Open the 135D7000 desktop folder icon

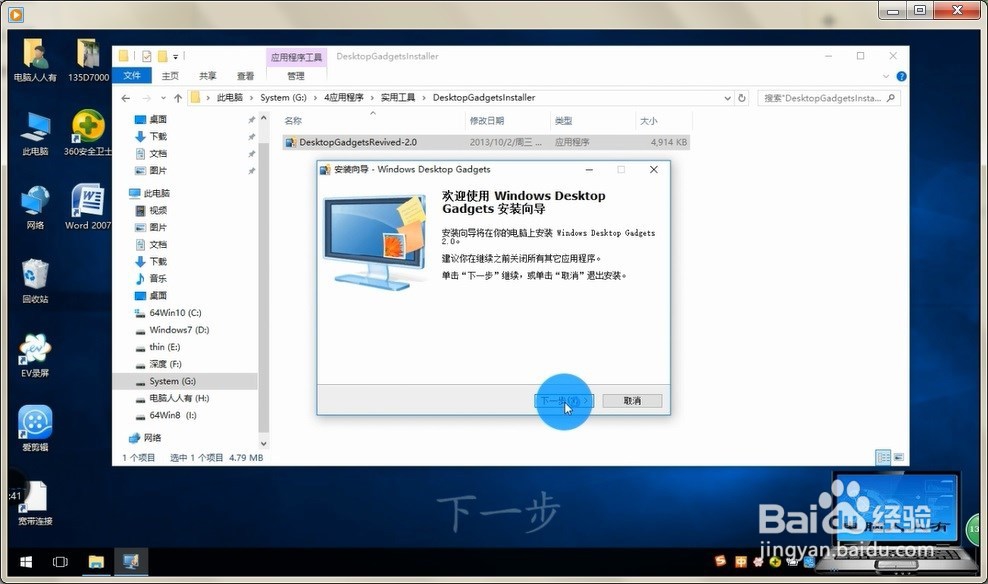pos(88,60)
